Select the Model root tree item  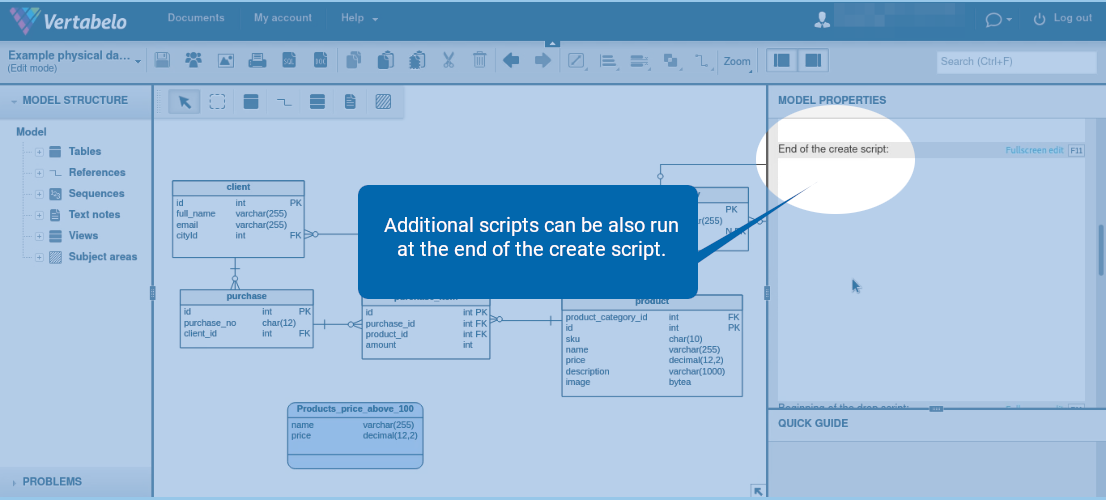(x=31, y=132)
